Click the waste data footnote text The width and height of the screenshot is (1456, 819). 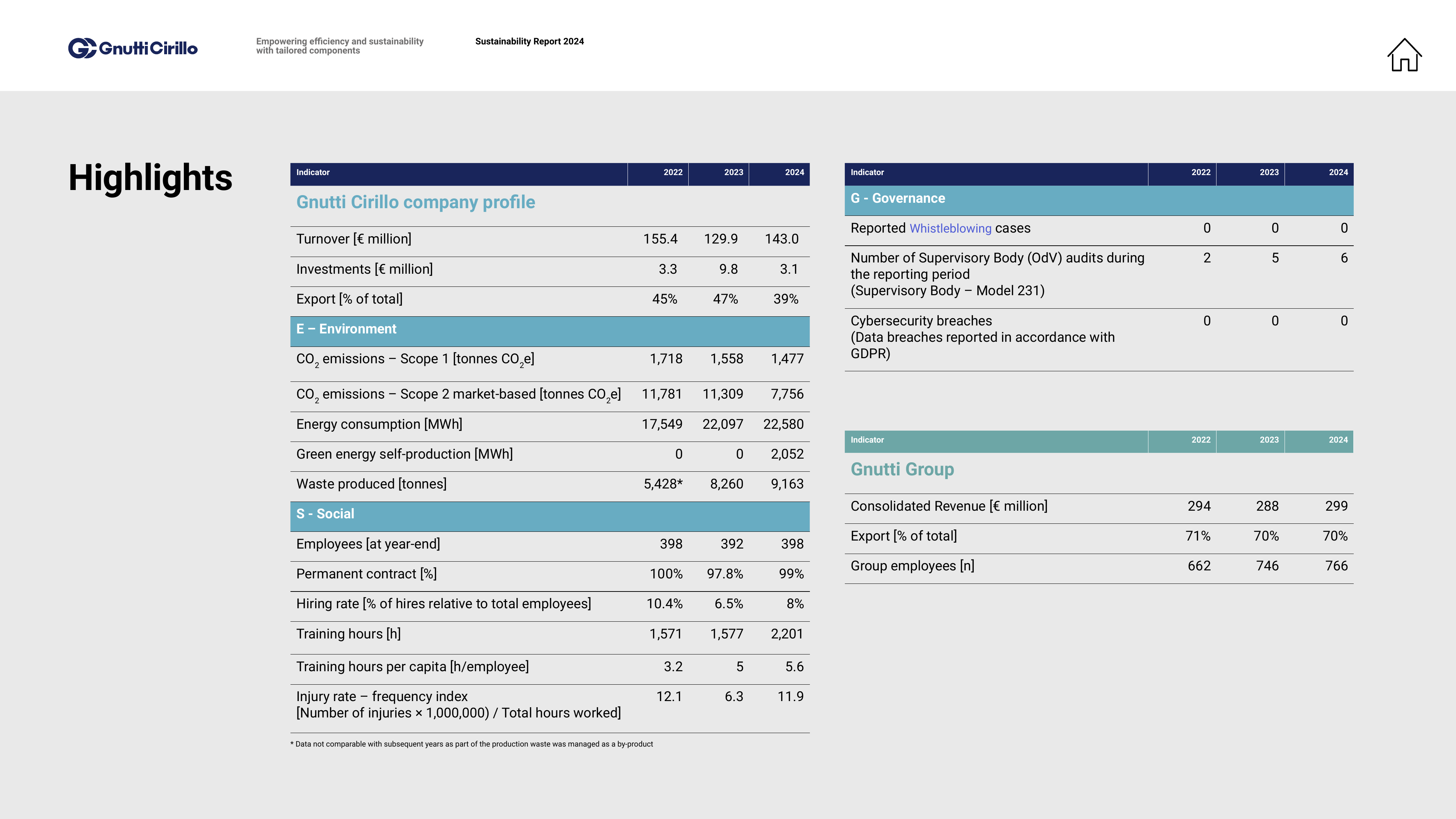(471, 744)
